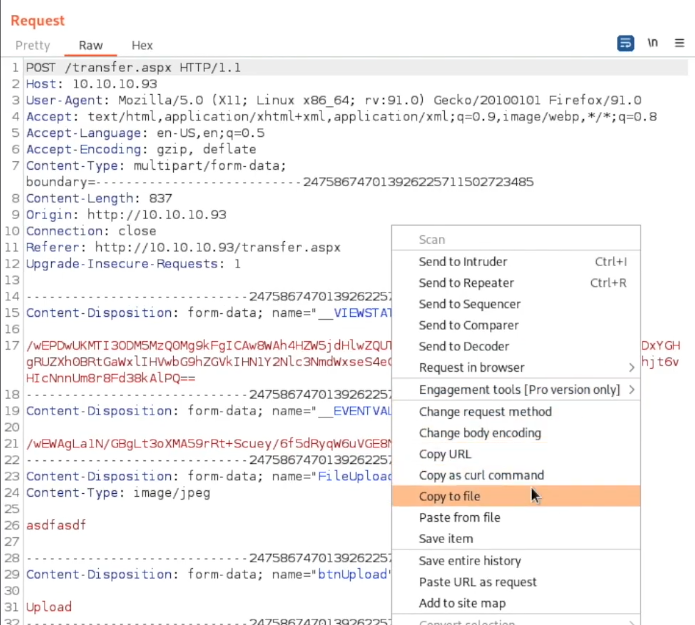Switch to the Hex tab

click(142, 46)
